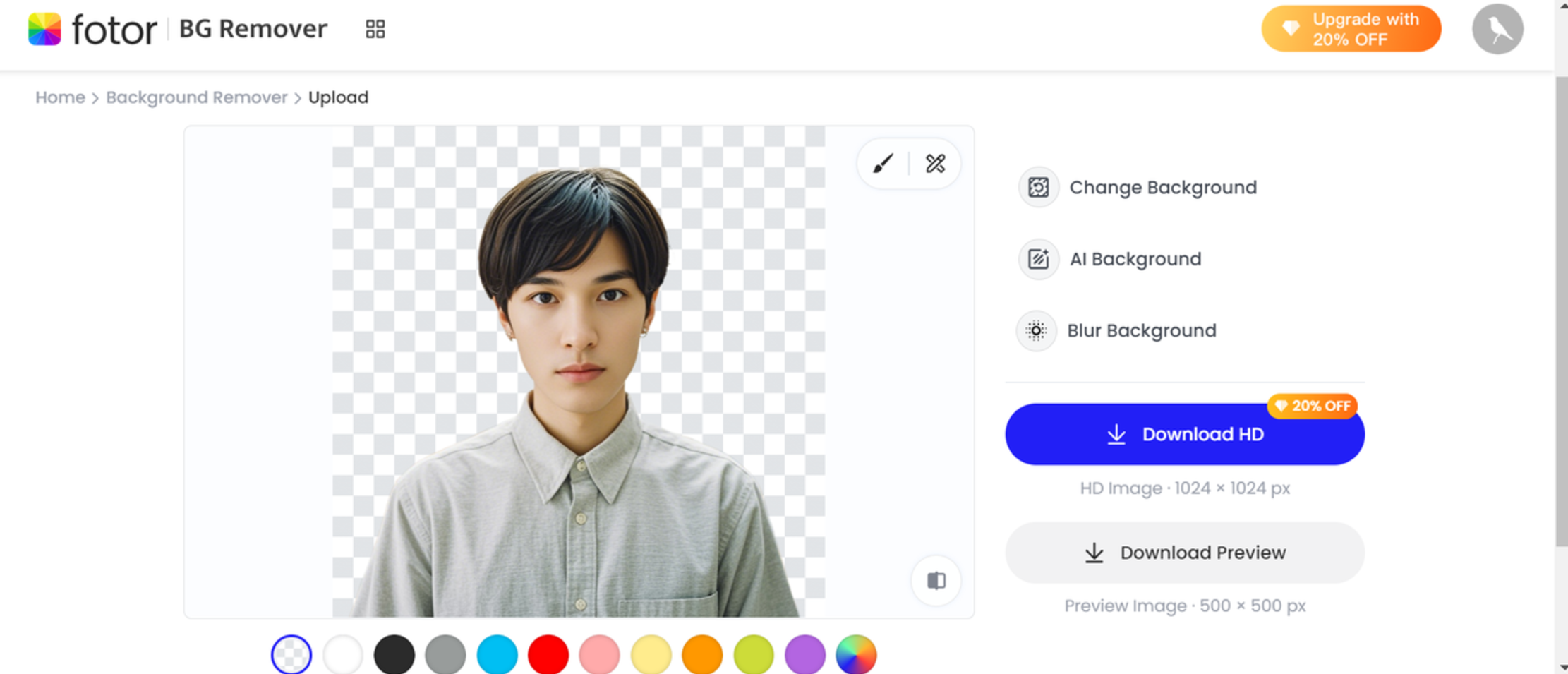The image size is (1568, 674).
Task: Open the rainbow custom color picker
Action: [856, 655]
